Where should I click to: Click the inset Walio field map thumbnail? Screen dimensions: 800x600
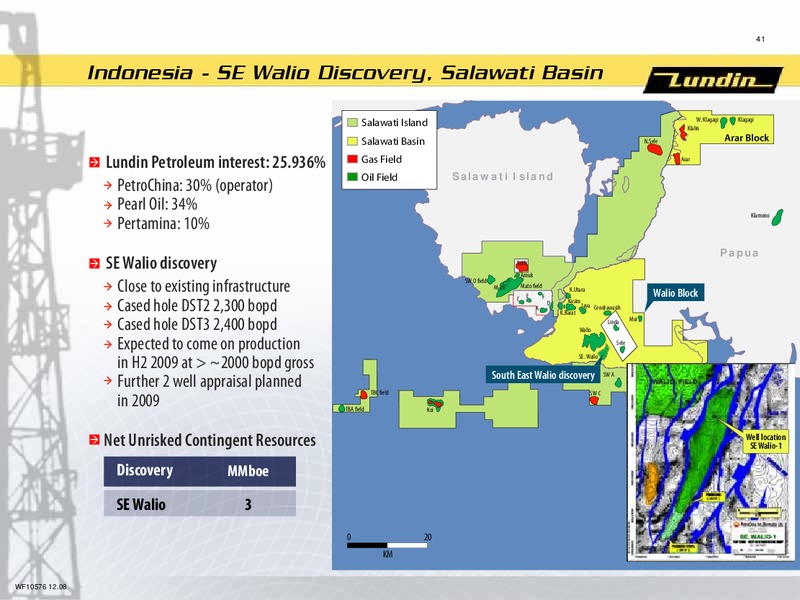[710, 462]
